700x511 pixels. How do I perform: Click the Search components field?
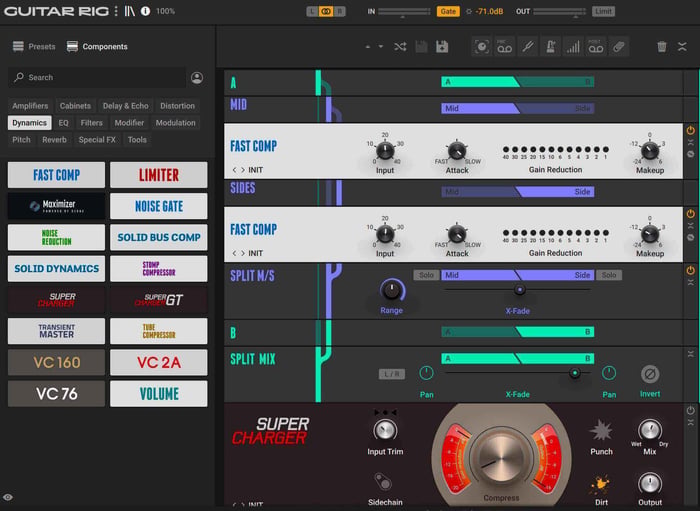97,78
